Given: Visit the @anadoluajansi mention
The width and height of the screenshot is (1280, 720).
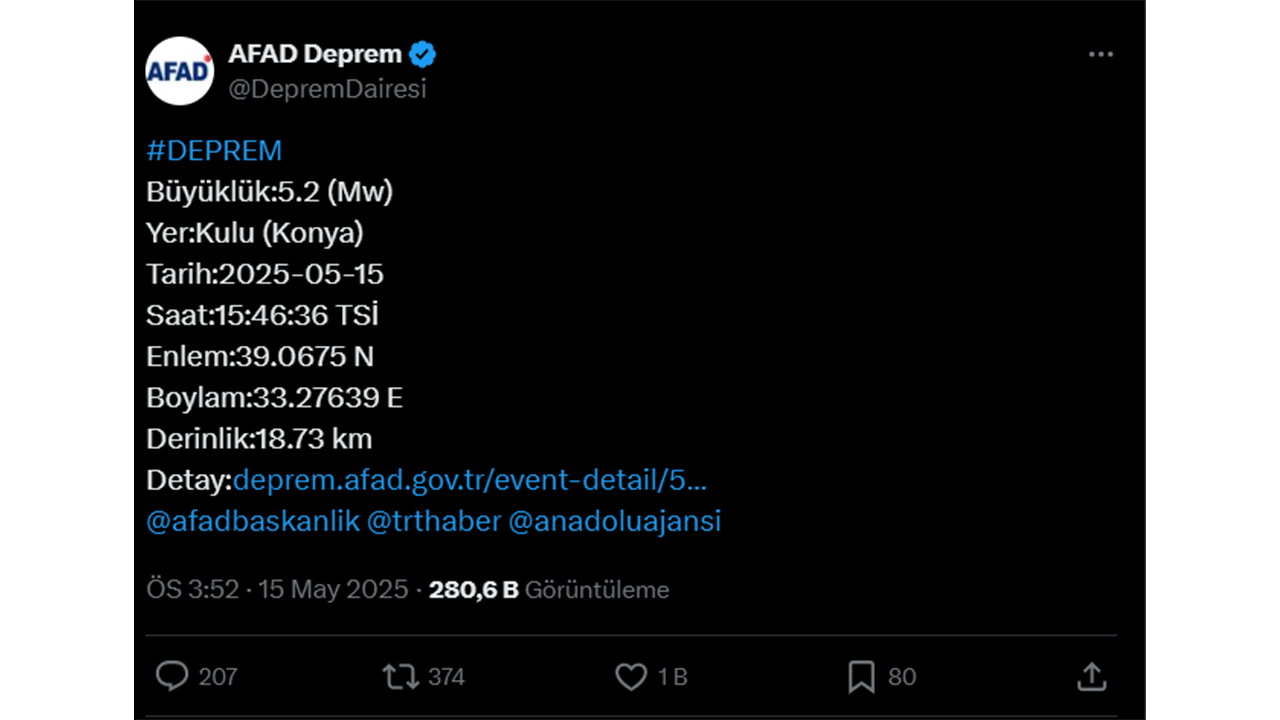Looking at the screenshot, I should point(615,522).
